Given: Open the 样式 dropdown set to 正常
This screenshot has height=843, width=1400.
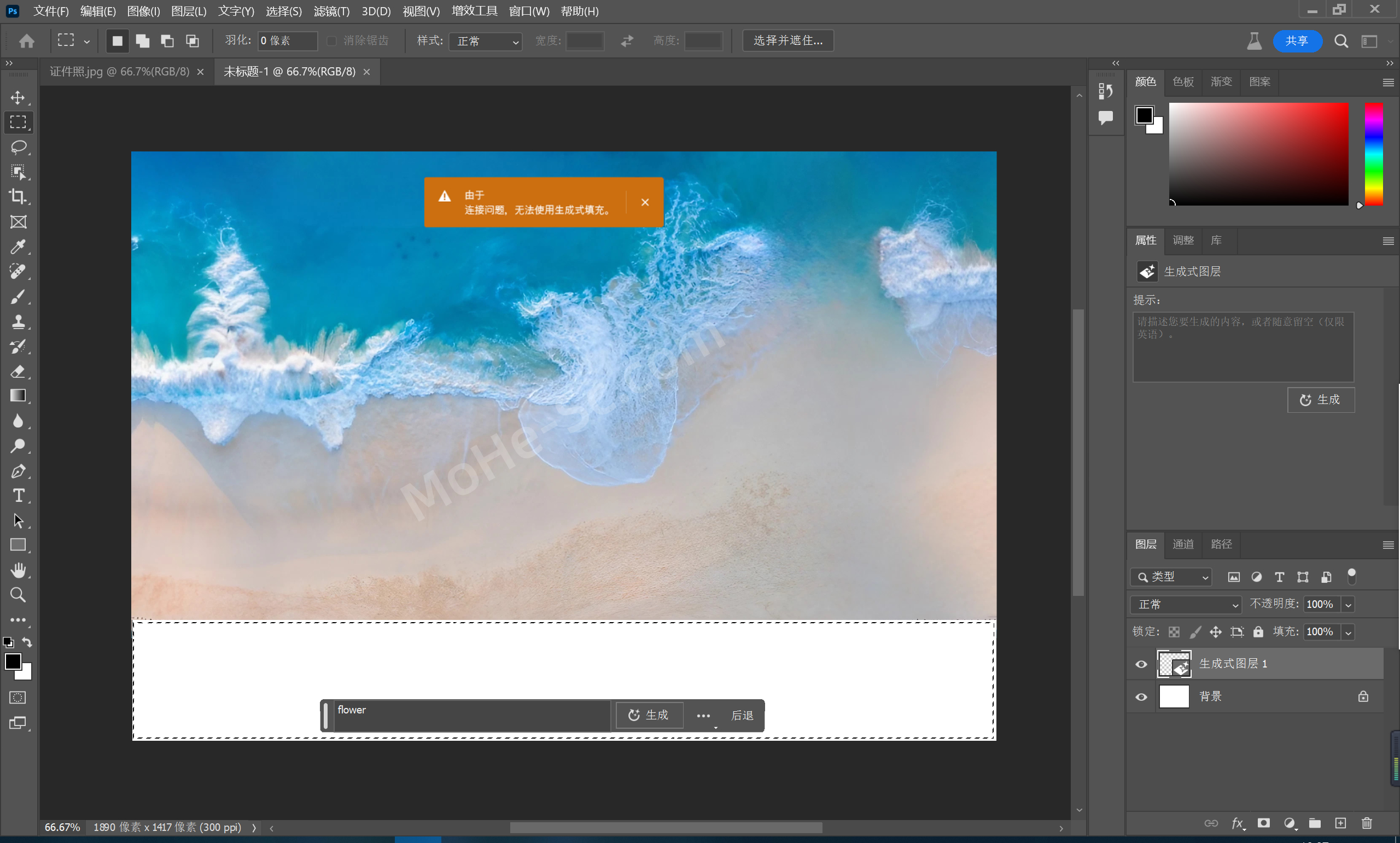Looking at the screenshot, I should coord(486,41).
